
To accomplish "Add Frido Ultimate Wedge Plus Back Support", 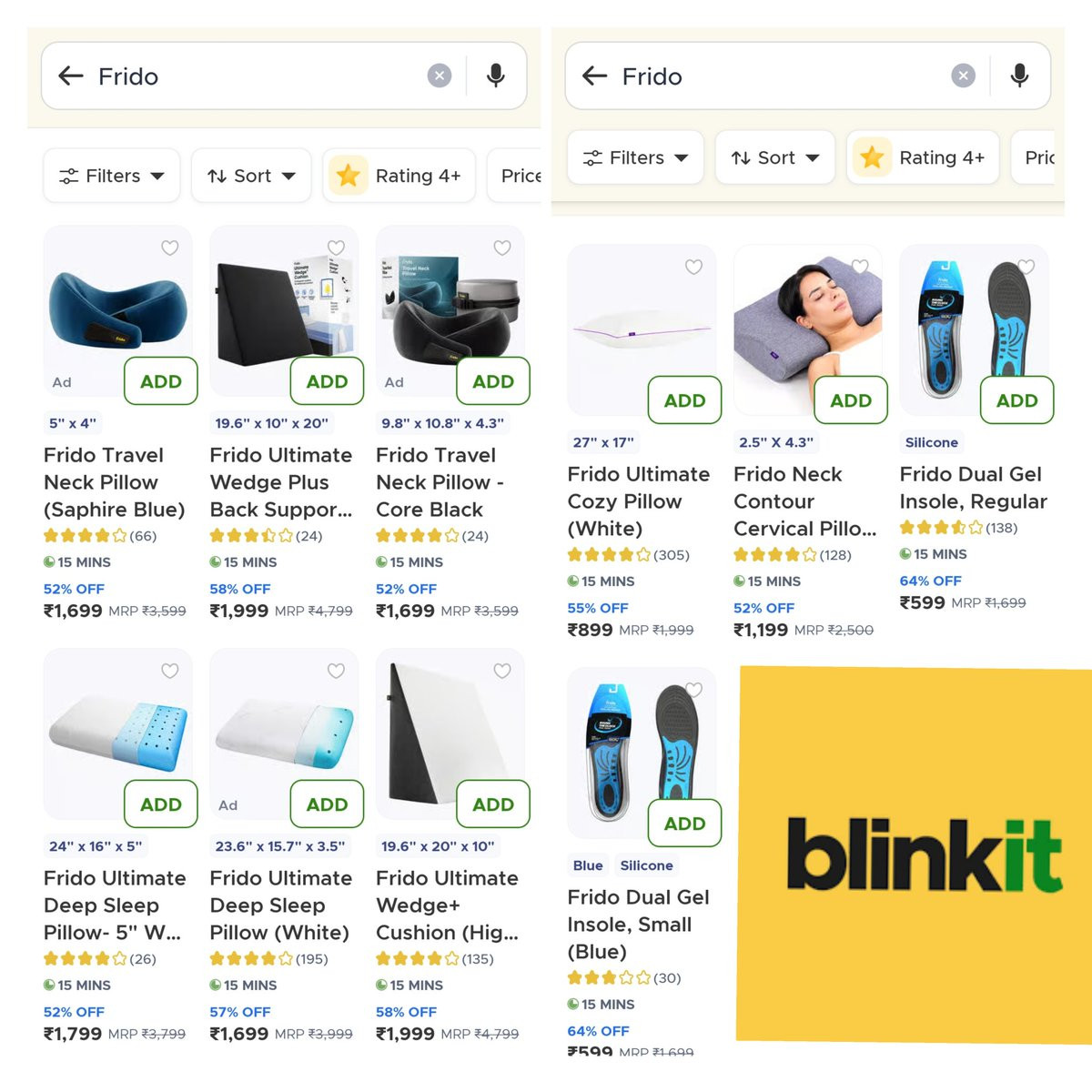I will click(328, 381).
